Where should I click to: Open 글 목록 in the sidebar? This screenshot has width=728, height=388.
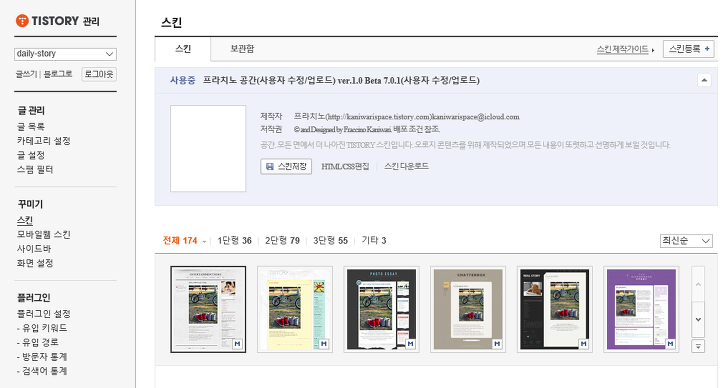(x=31, y=127)
